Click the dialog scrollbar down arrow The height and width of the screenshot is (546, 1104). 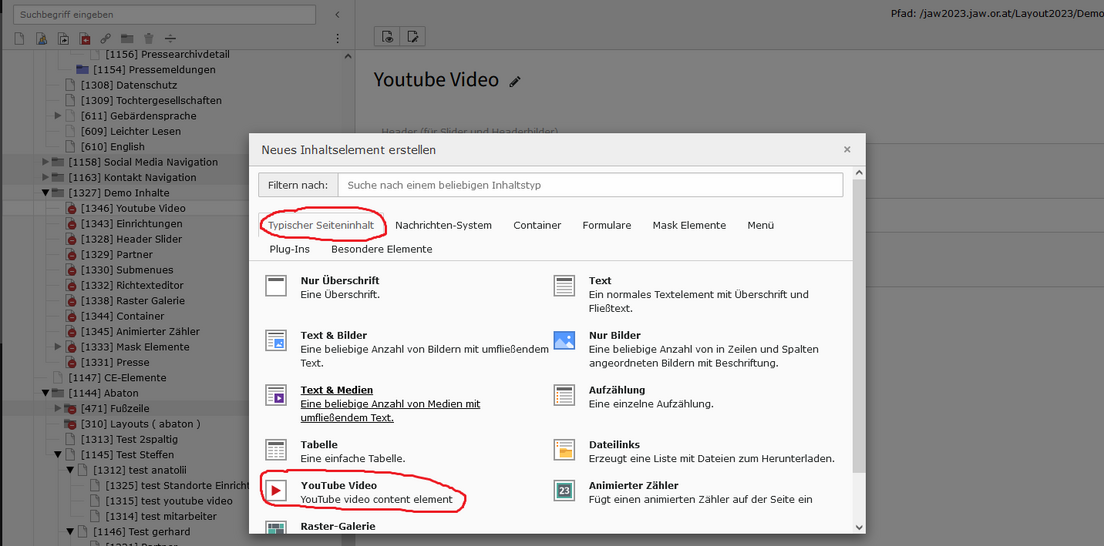coord(859,527)
